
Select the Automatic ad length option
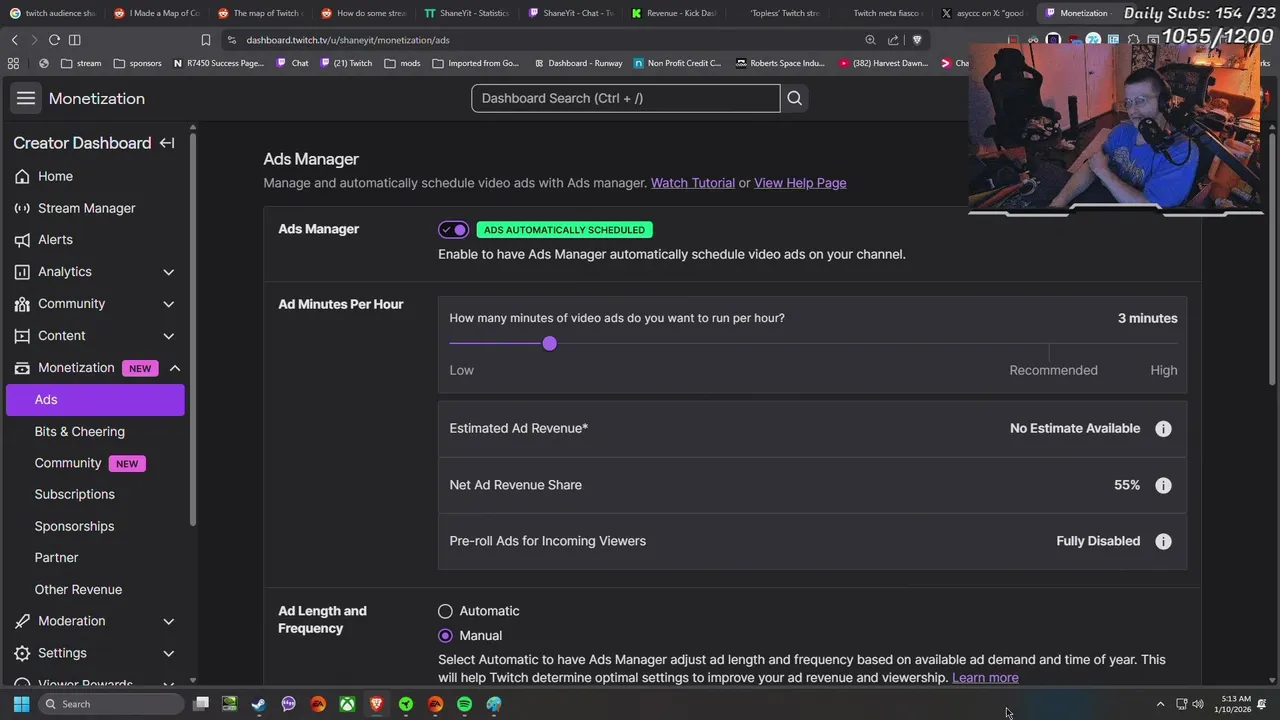tap(445, 611)
